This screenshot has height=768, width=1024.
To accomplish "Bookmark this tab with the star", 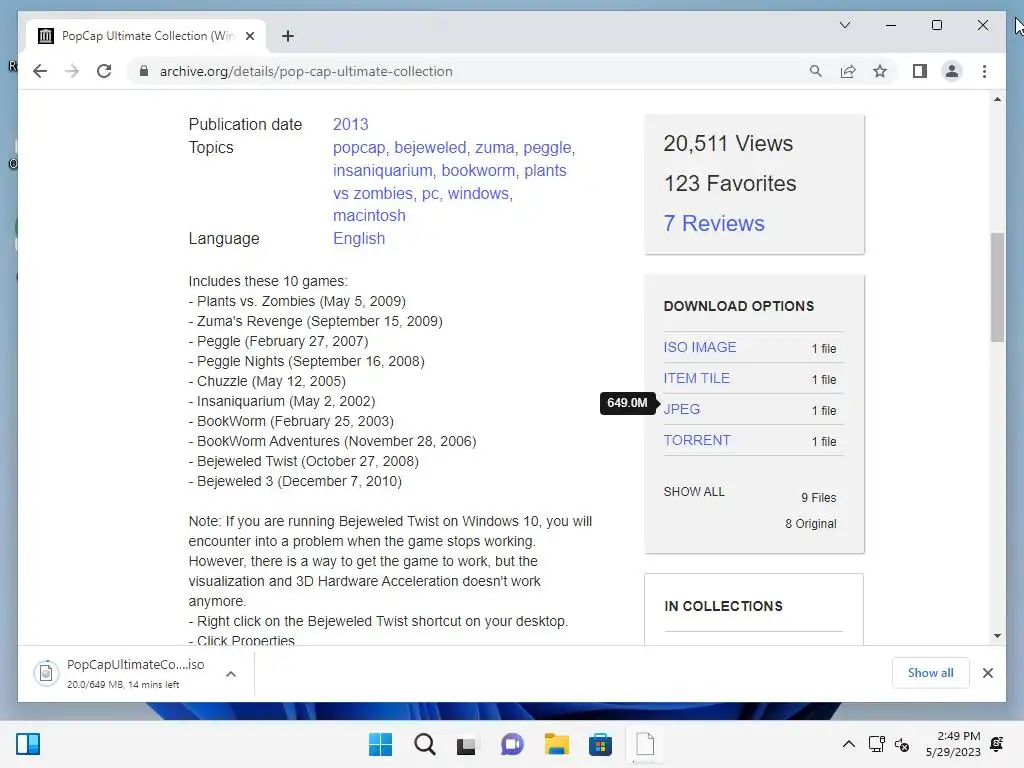I will tap(880, 71).
